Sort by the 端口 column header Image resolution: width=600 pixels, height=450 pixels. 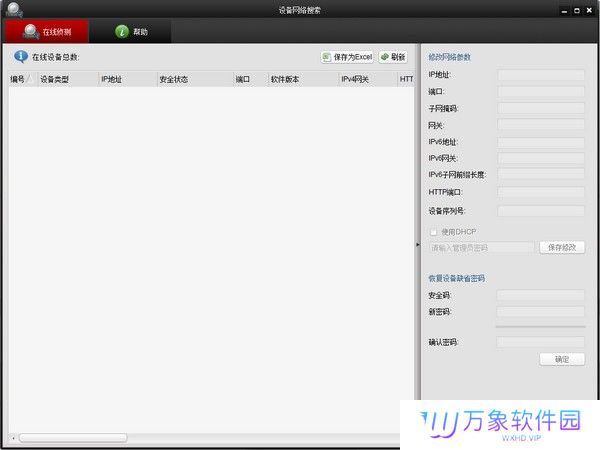[x=250, y=79]
